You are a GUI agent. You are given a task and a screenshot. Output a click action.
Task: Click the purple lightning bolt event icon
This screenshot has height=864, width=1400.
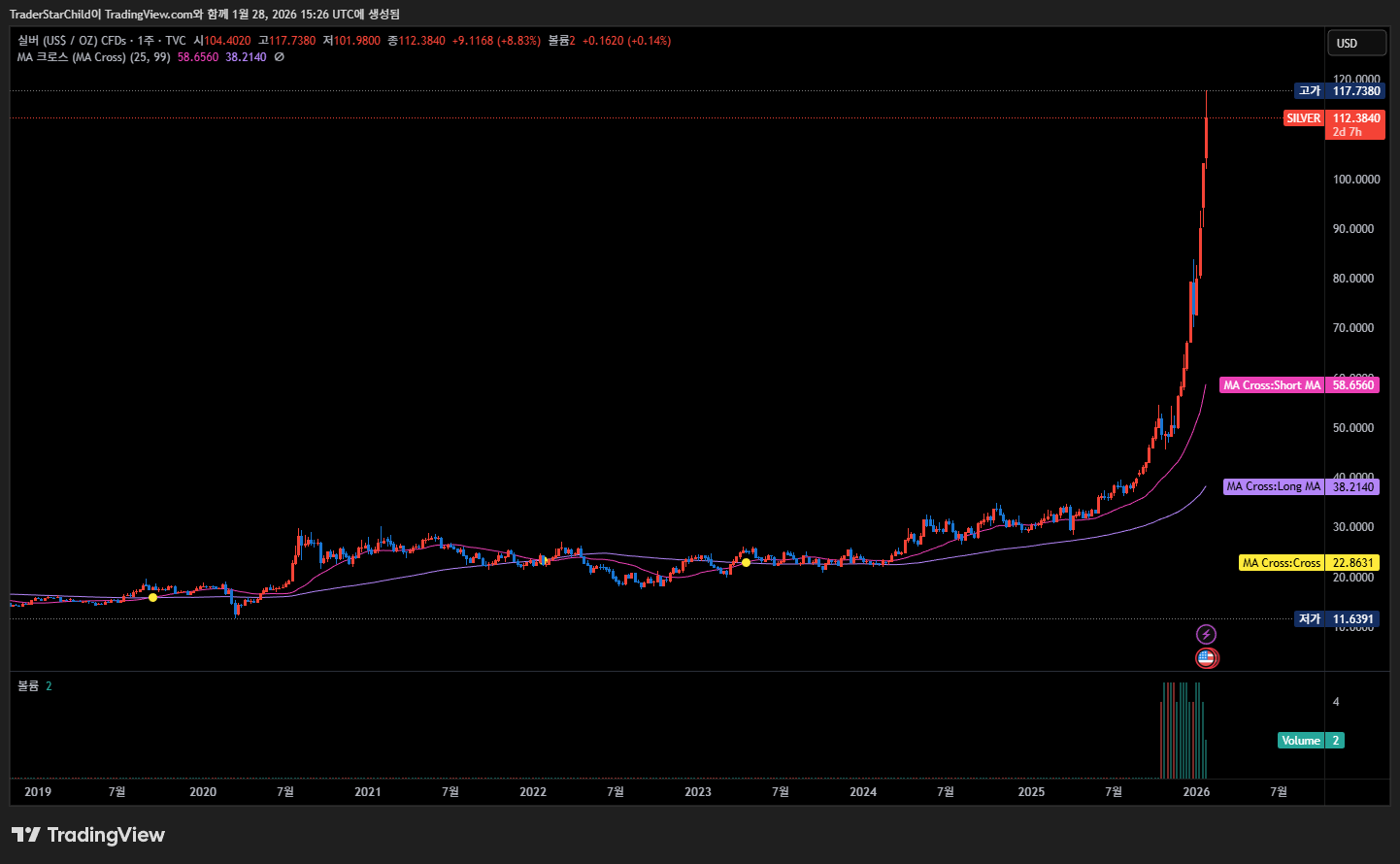click(x=1206, y=635)
